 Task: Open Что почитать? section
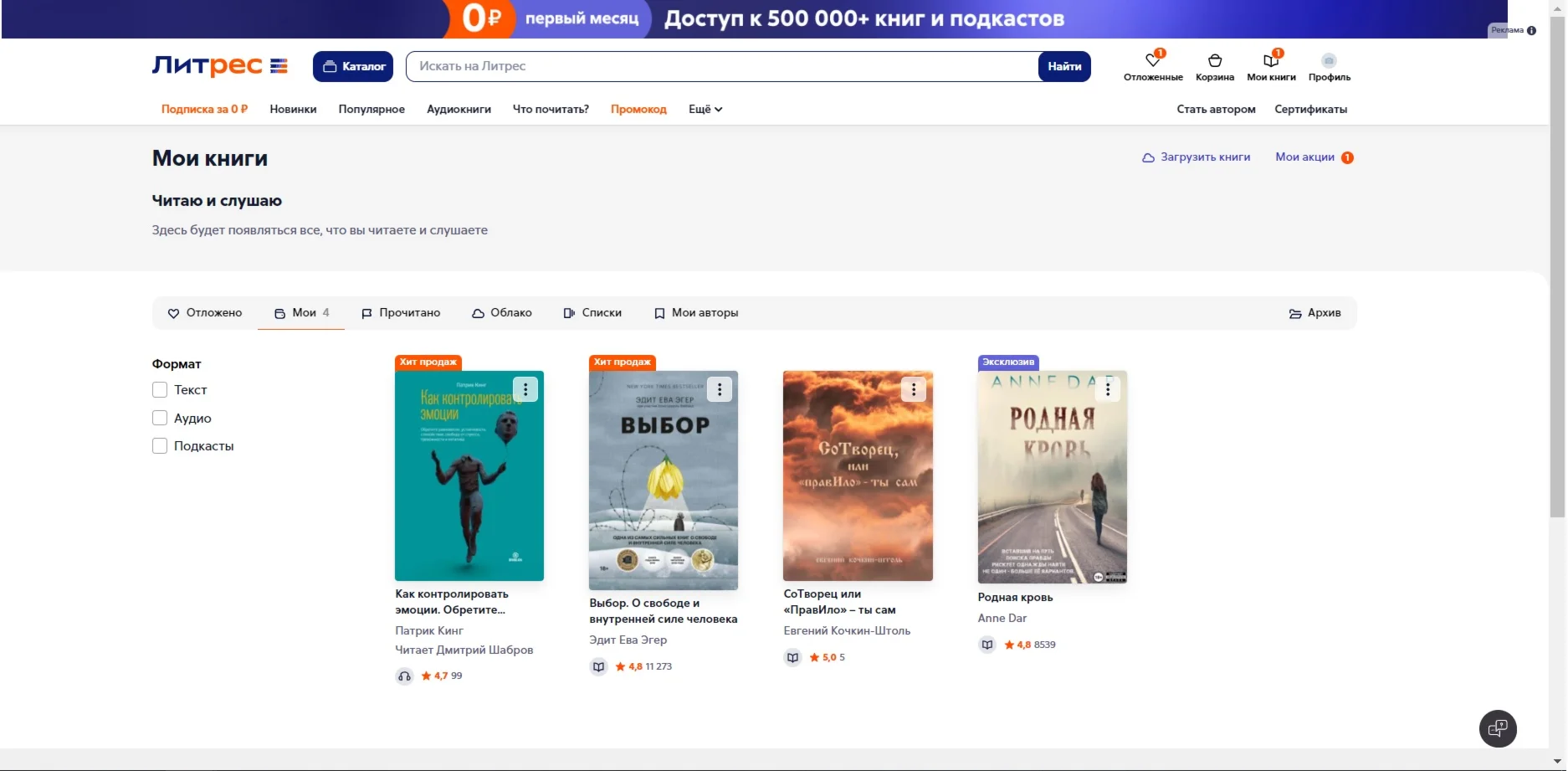tap(551, 109)
